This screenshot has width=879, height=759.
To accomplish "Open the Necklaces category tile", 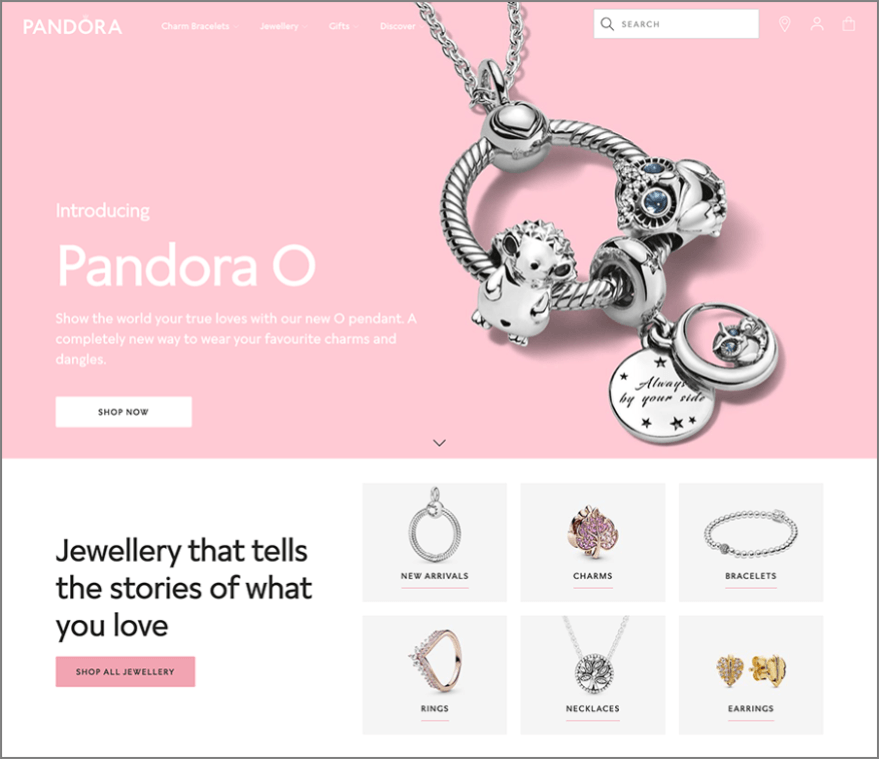I will [x=593, y=675].
